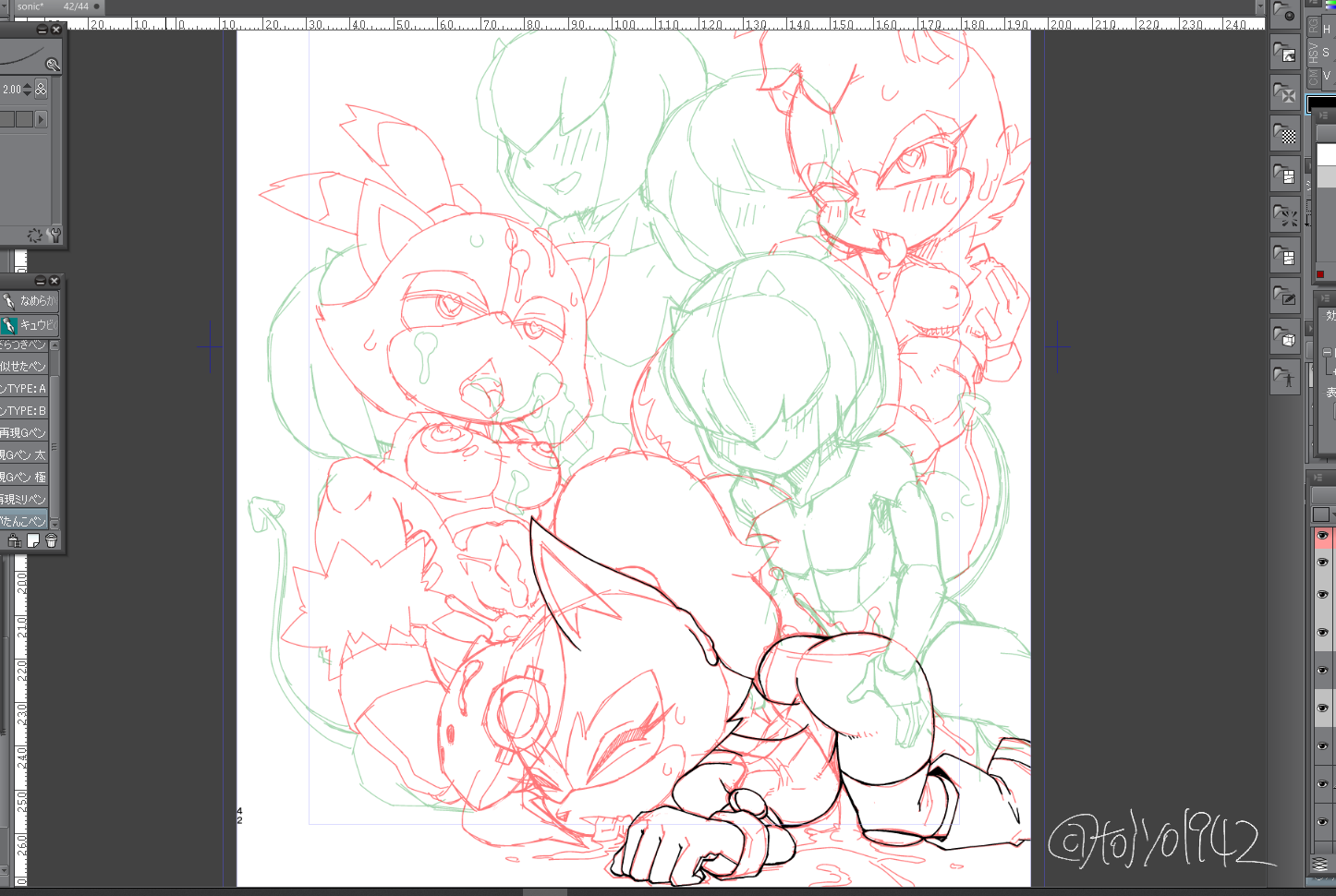Select the TYPE:A pen sub tool
Image resolution: width=1336 pixels, height=896 pixels.
[x=24, y=389]
